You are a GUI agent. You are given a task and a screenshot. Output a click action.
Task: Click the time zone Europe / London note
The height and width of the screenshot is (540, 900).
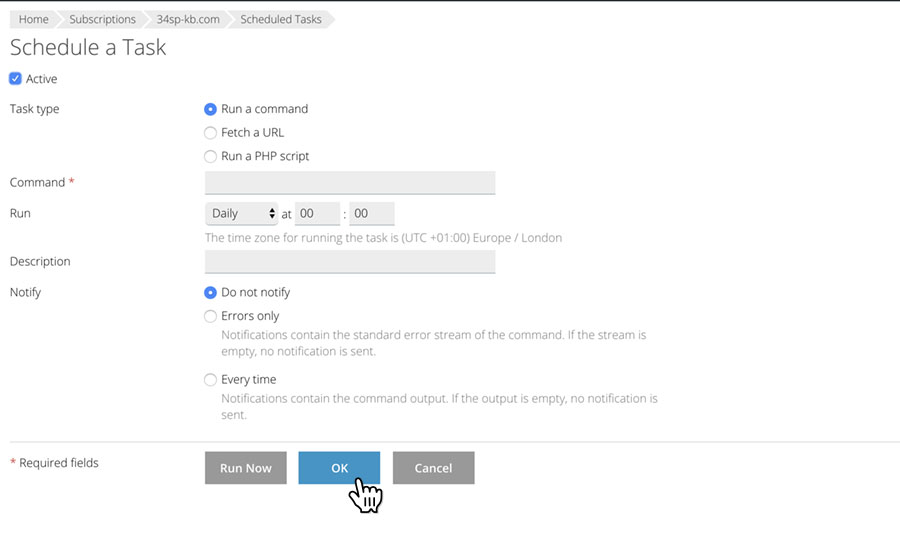(x=383, y=238)
